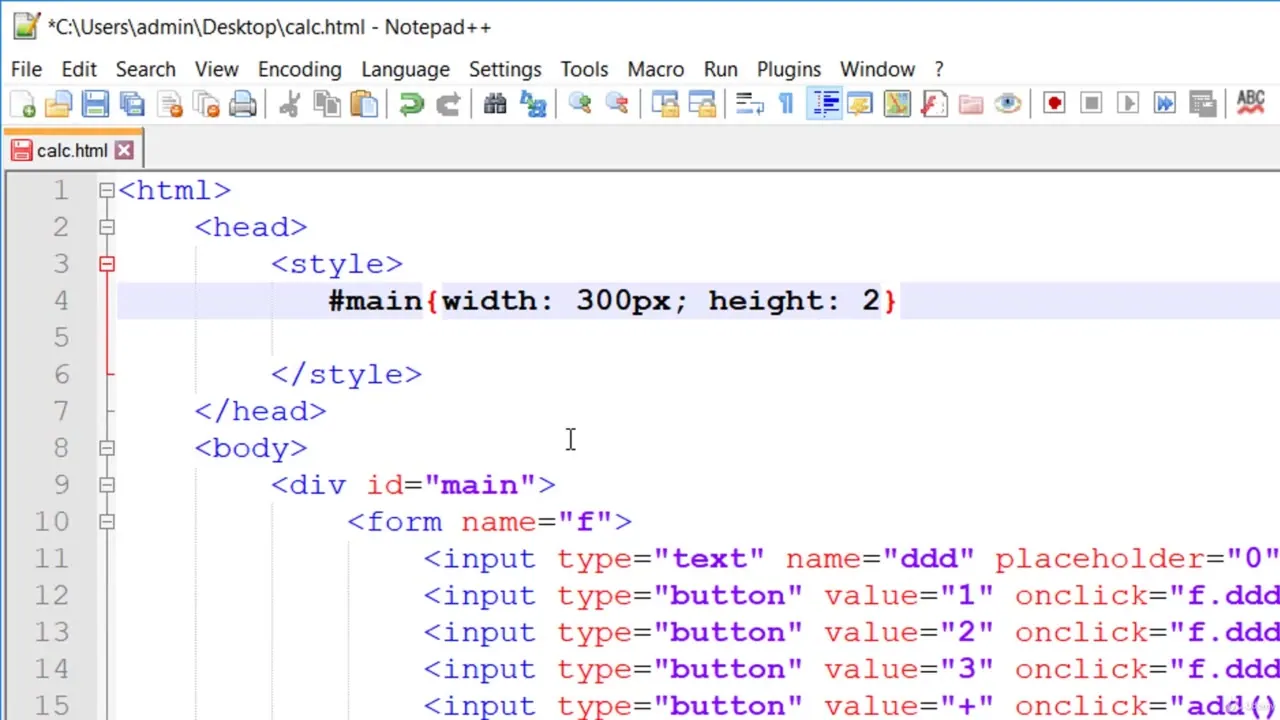The image size is (1280, 720).
Task: Open the Tools menu
Action: [584, 69]
